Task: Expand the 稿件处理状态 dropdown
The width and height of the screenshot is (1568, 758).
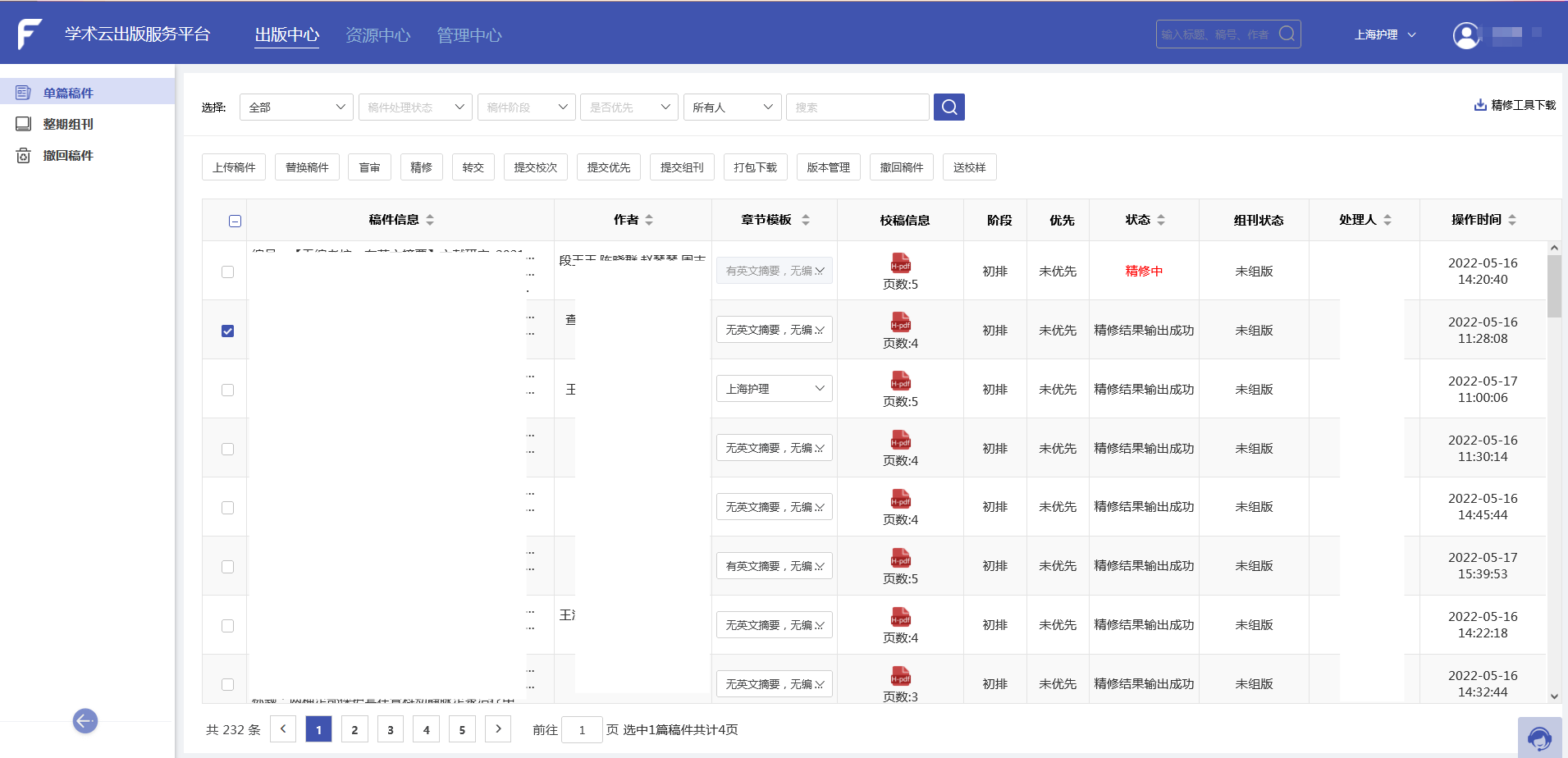Action: [414, 107]
